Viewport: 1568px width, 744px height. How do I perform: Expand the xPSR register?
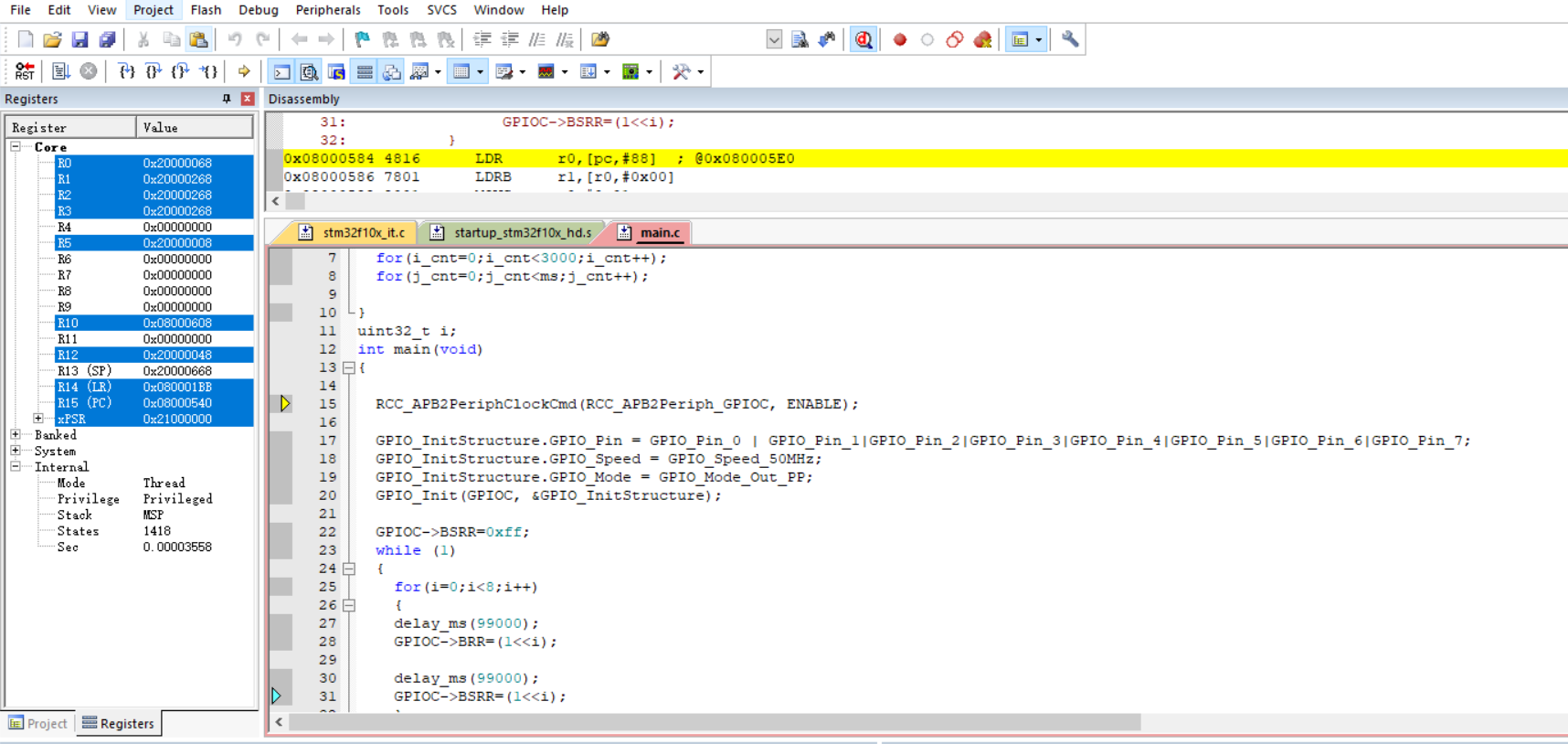(38, 419)
